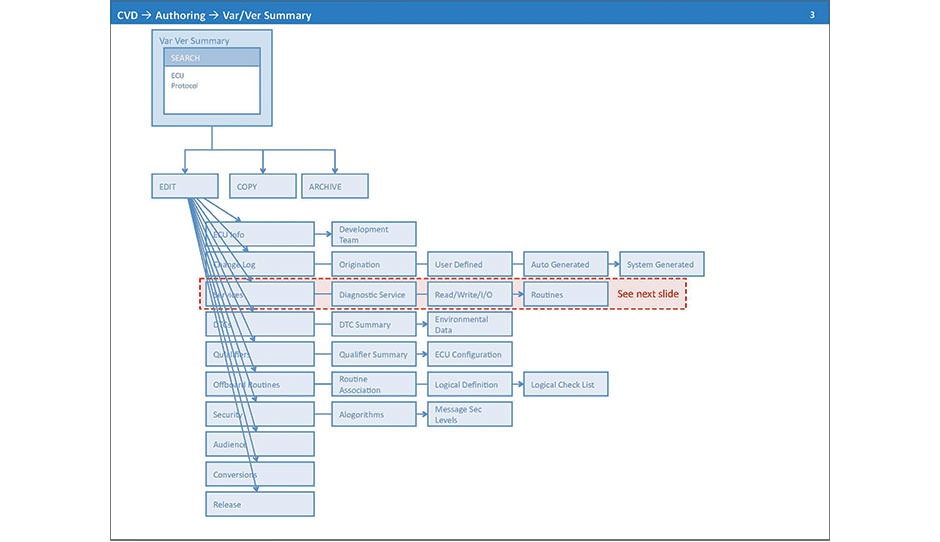Open the DTC Summary box
940x542 pixels.
click(373, 324)
